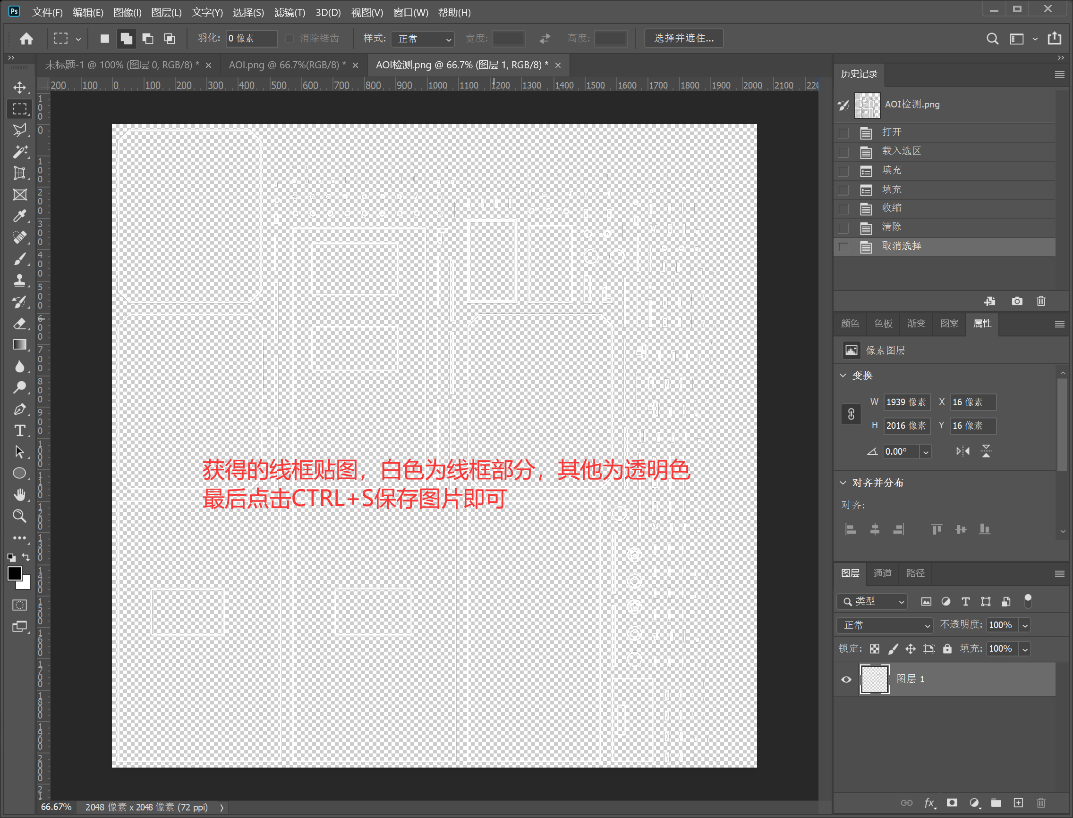This screenshot has height=818, width=1073.
Task: Open the 图像(I) menu
Action: (127, 12)
